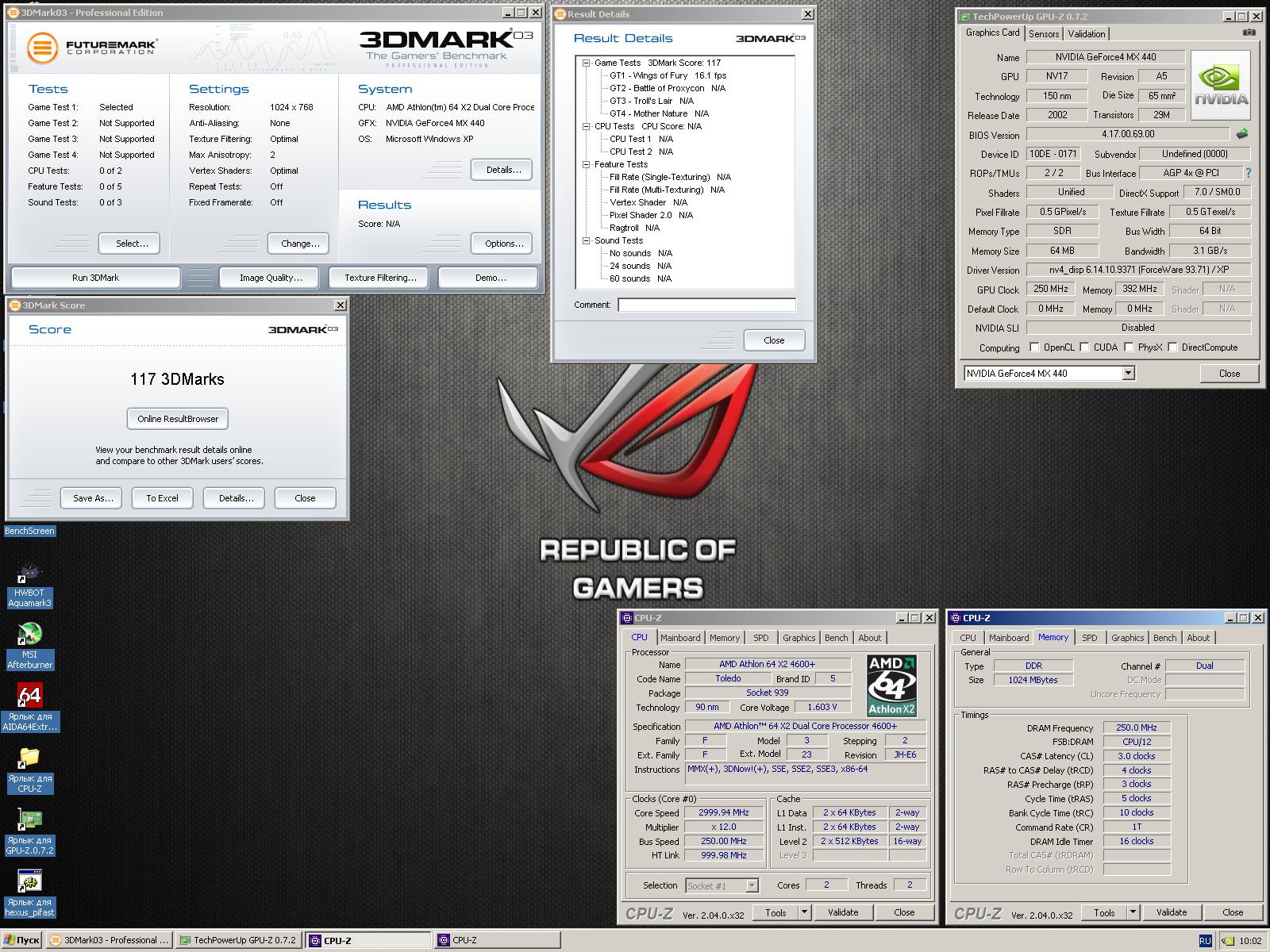
Task: Click Change settings button in 3DMark03
Action: coord(300,244)
